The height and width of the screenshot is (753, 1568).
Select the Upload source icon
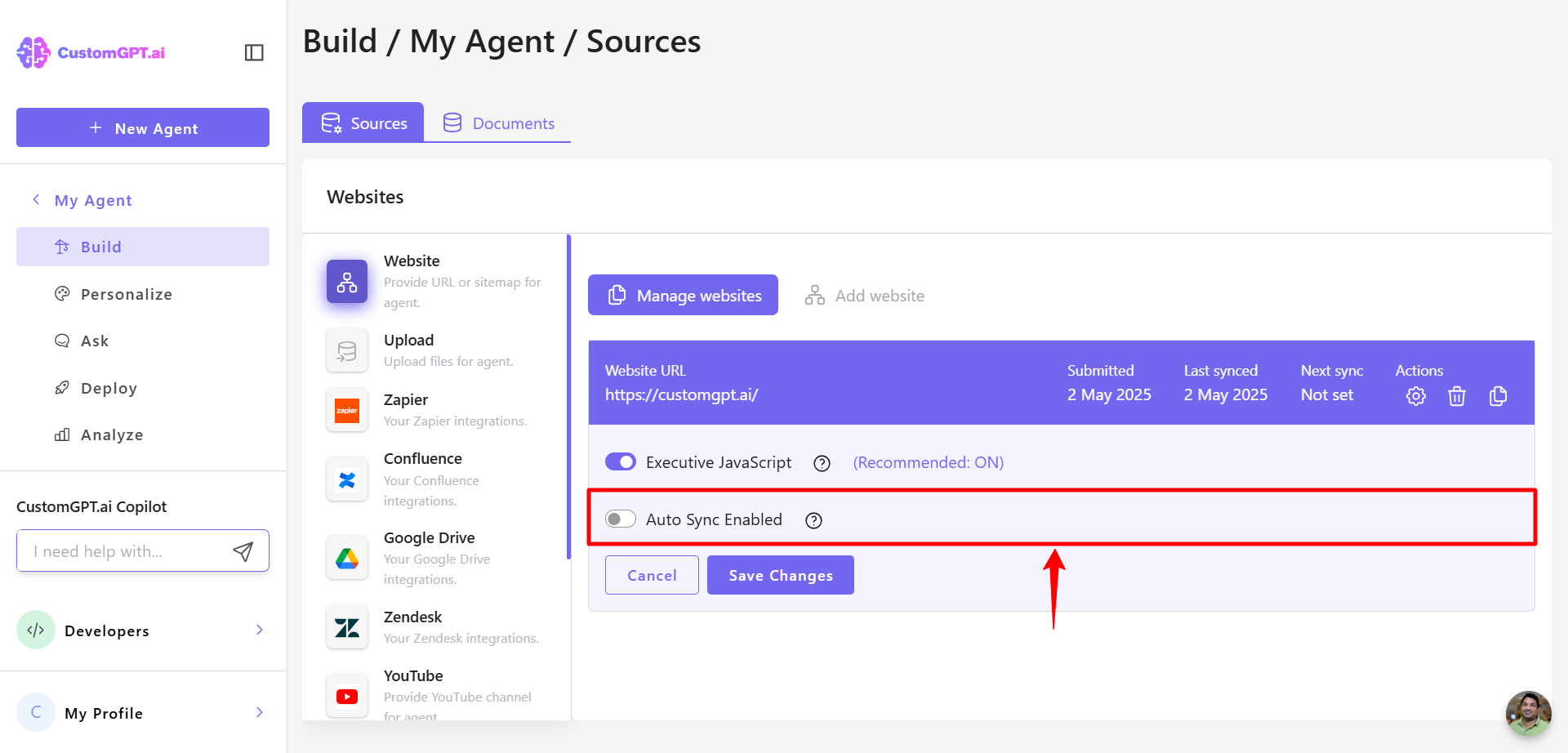[x=347, y=350]
